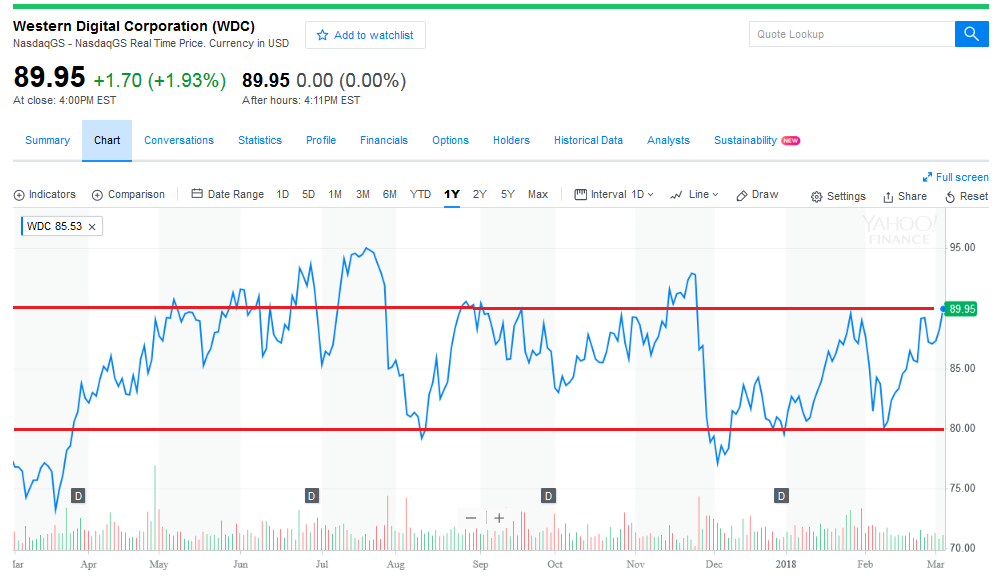Open chart Settings gear
Viewport: 997px width, 578px height.
(x=816, y=197)
